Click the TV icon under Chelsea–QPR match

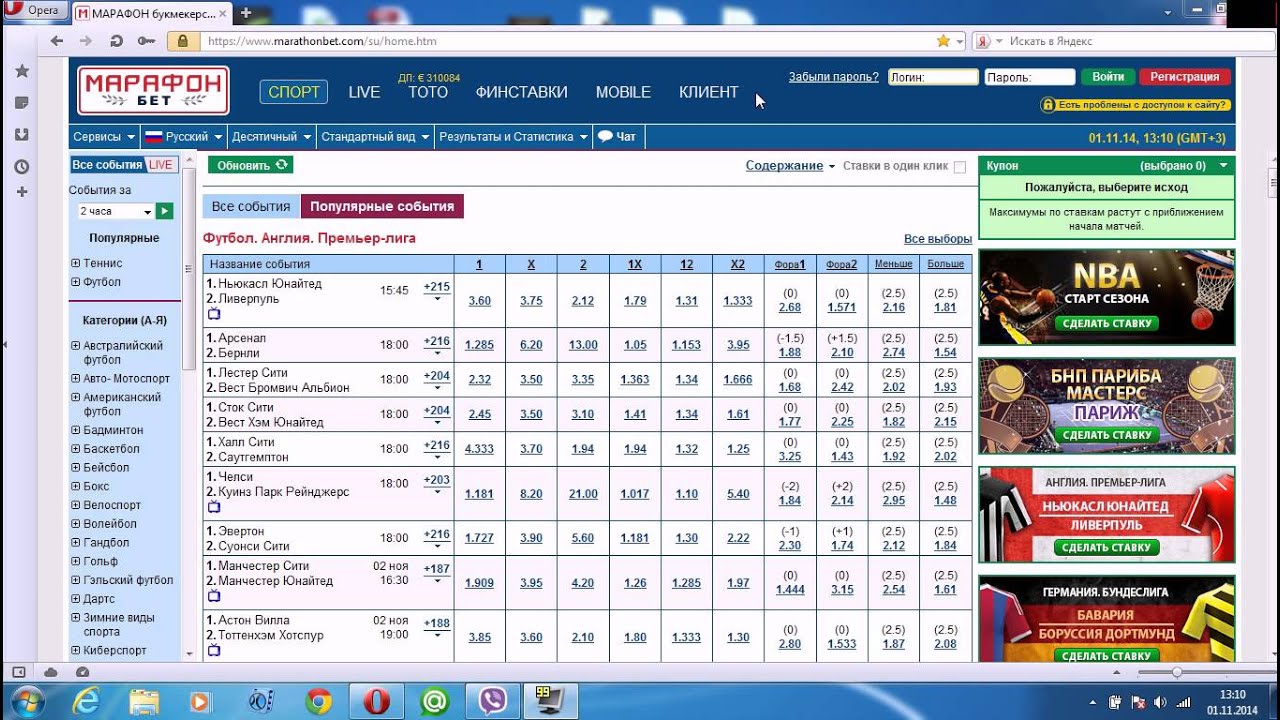point(214,507)
